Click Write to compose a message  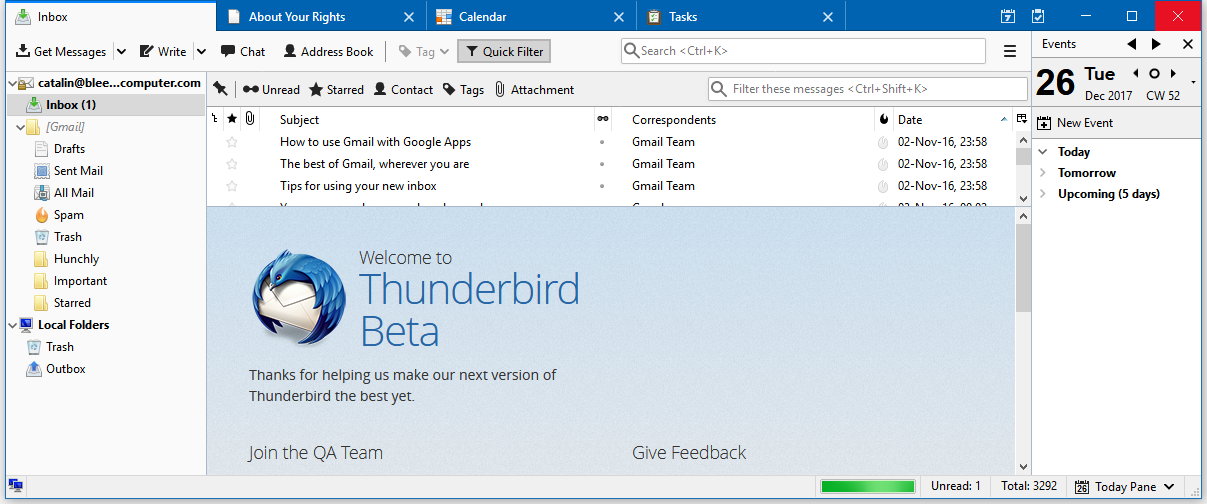pyautogui.click(x=163, y=51)
